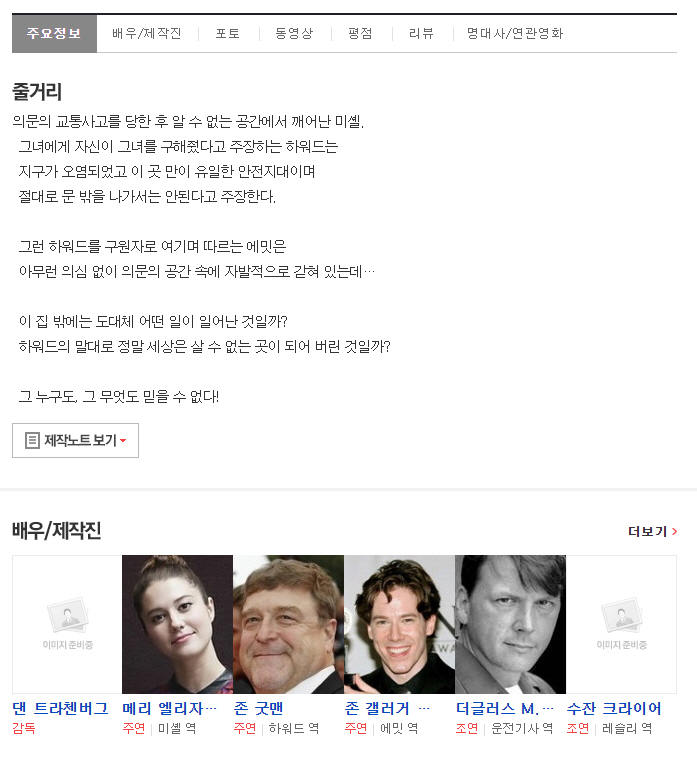Click 댄 트라첸버그 placeholder image icon

(67, 615)
